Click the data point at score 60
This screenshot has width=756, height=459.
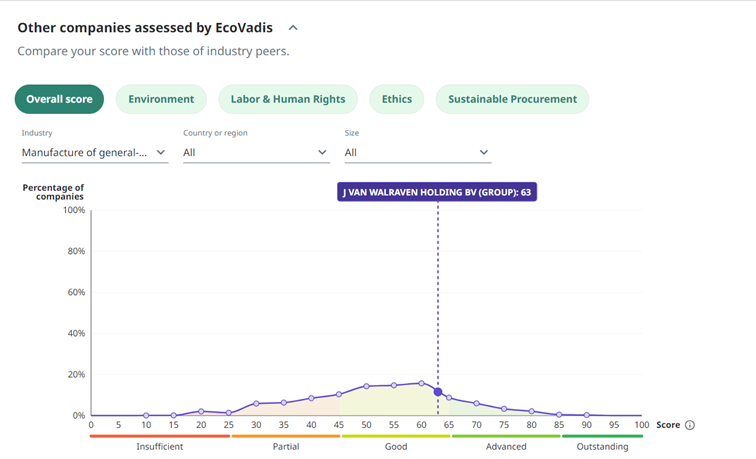(422, 383)
